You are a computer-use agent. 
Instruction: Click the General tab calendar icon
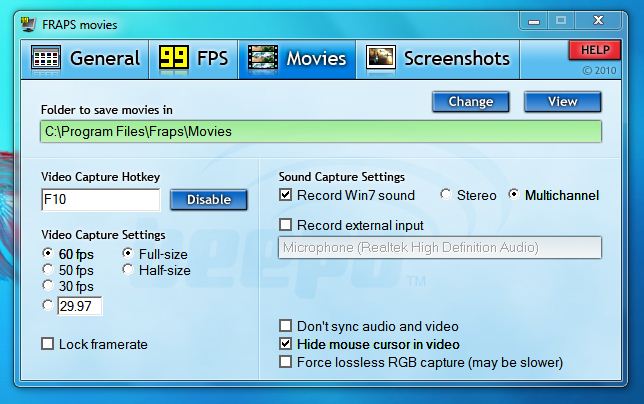pos(46,58)
